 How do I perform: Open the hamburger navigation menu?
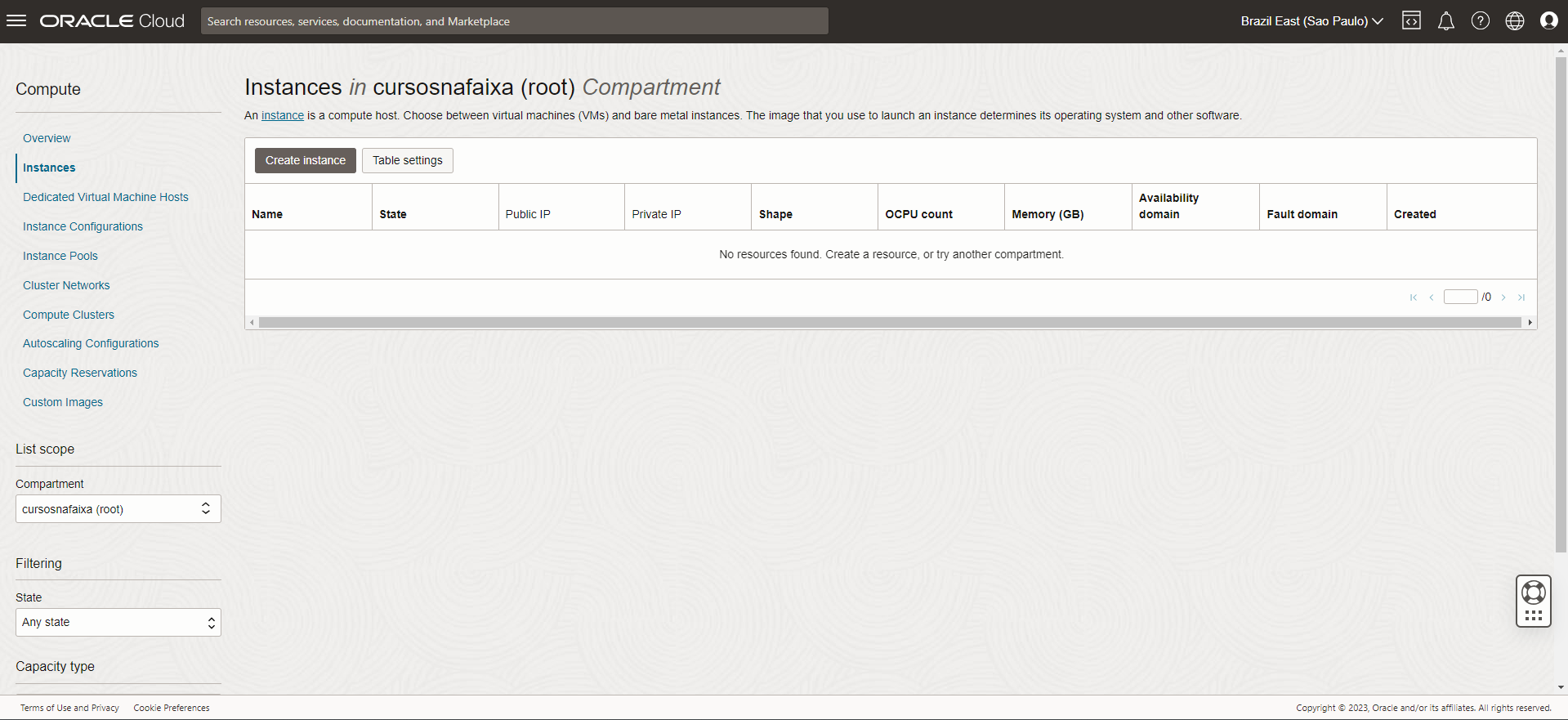[x=16, y=21]
